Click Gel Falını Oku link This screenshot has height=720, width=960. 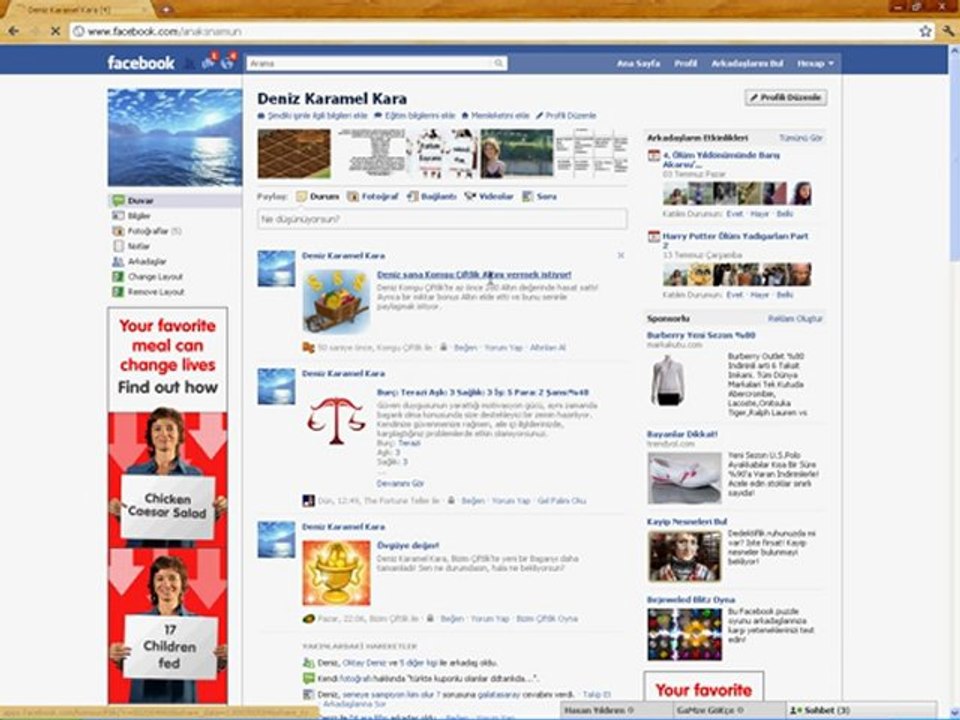click(x=561, y=500)
